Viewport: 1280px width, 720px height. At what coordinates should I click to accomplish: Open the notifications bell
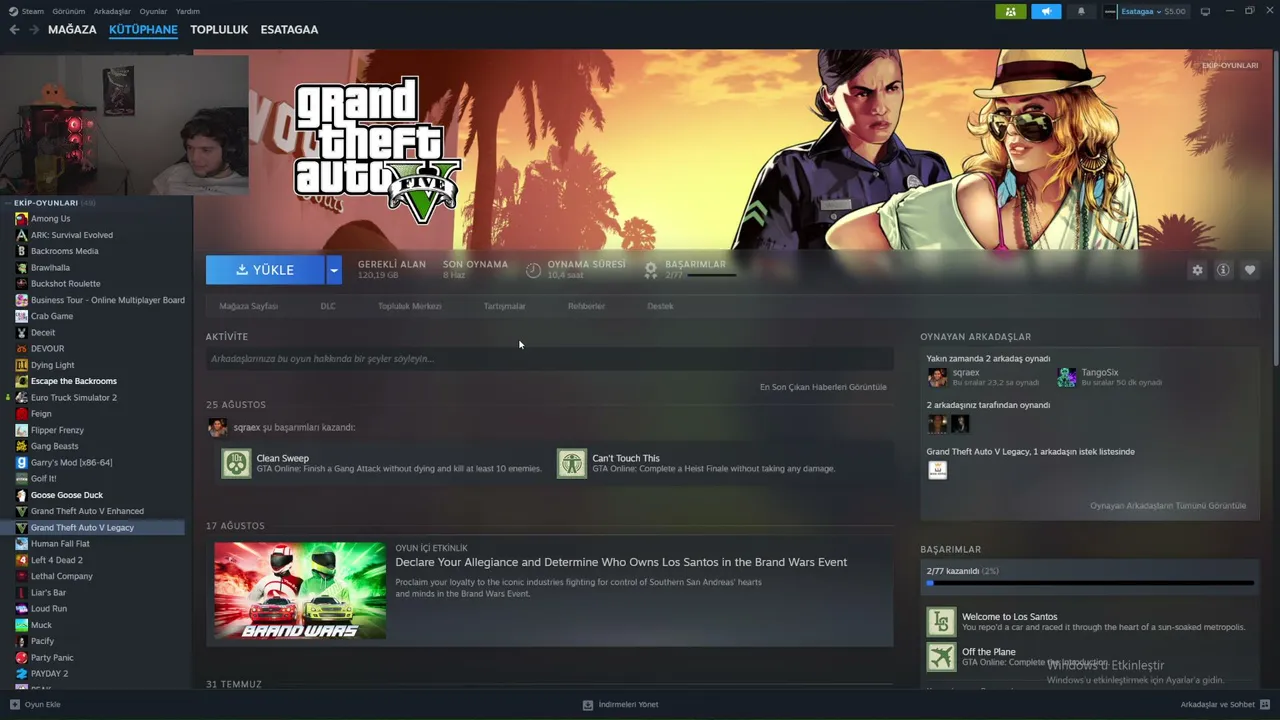click(x=1081, y=12)
